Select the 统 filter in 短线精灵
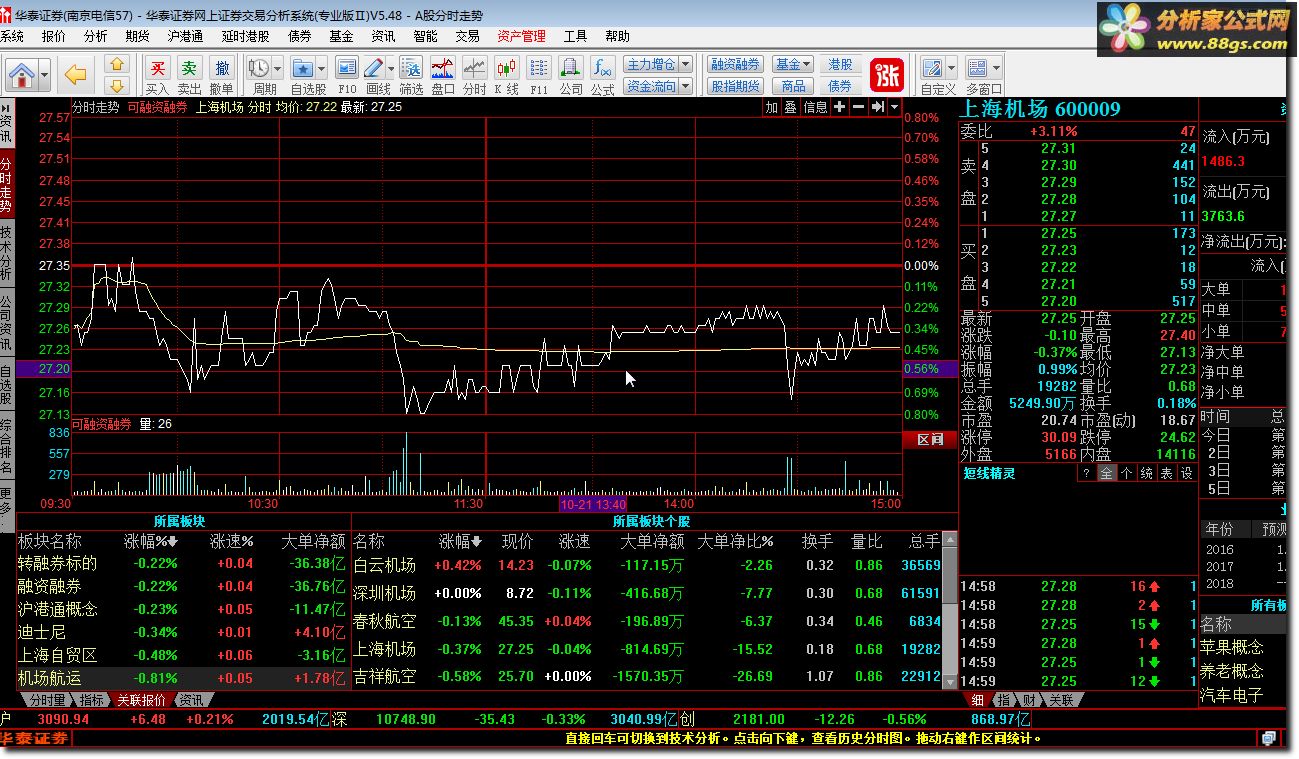Screen dimensions: 1299x759 1147,474
